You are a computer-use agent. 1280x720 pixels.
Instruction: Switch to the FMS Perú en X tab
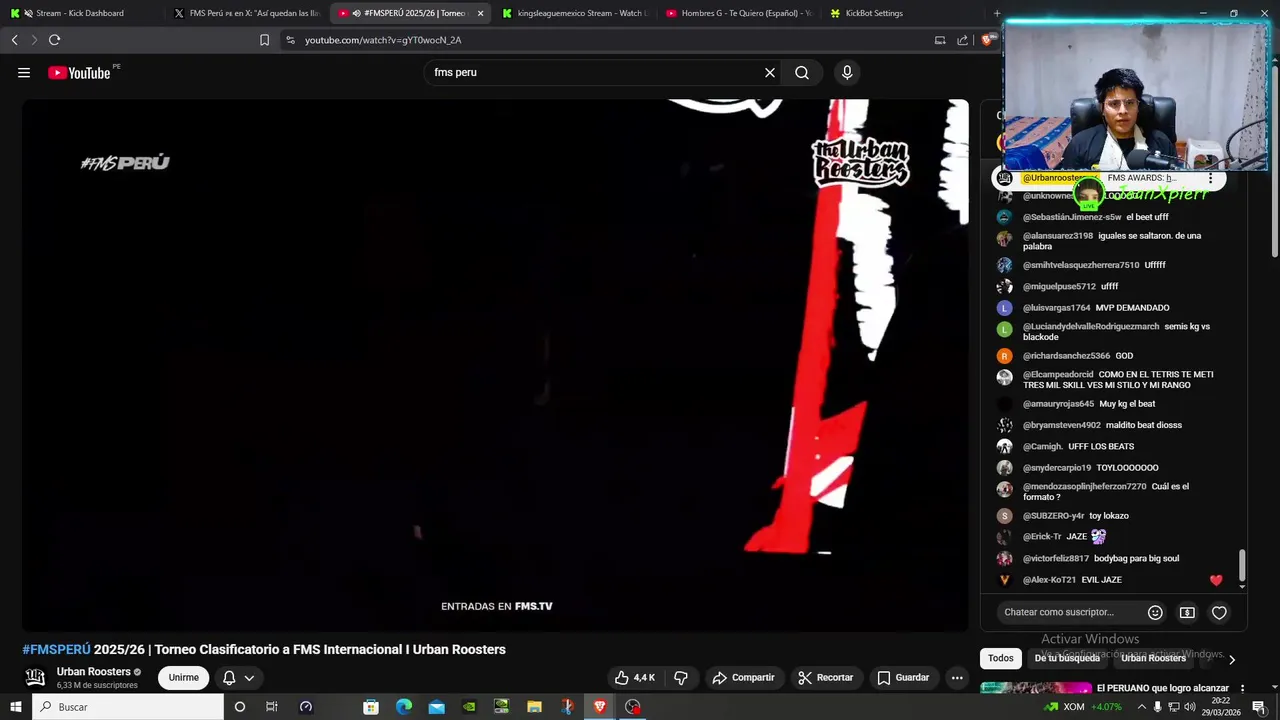tap(246, 13)
